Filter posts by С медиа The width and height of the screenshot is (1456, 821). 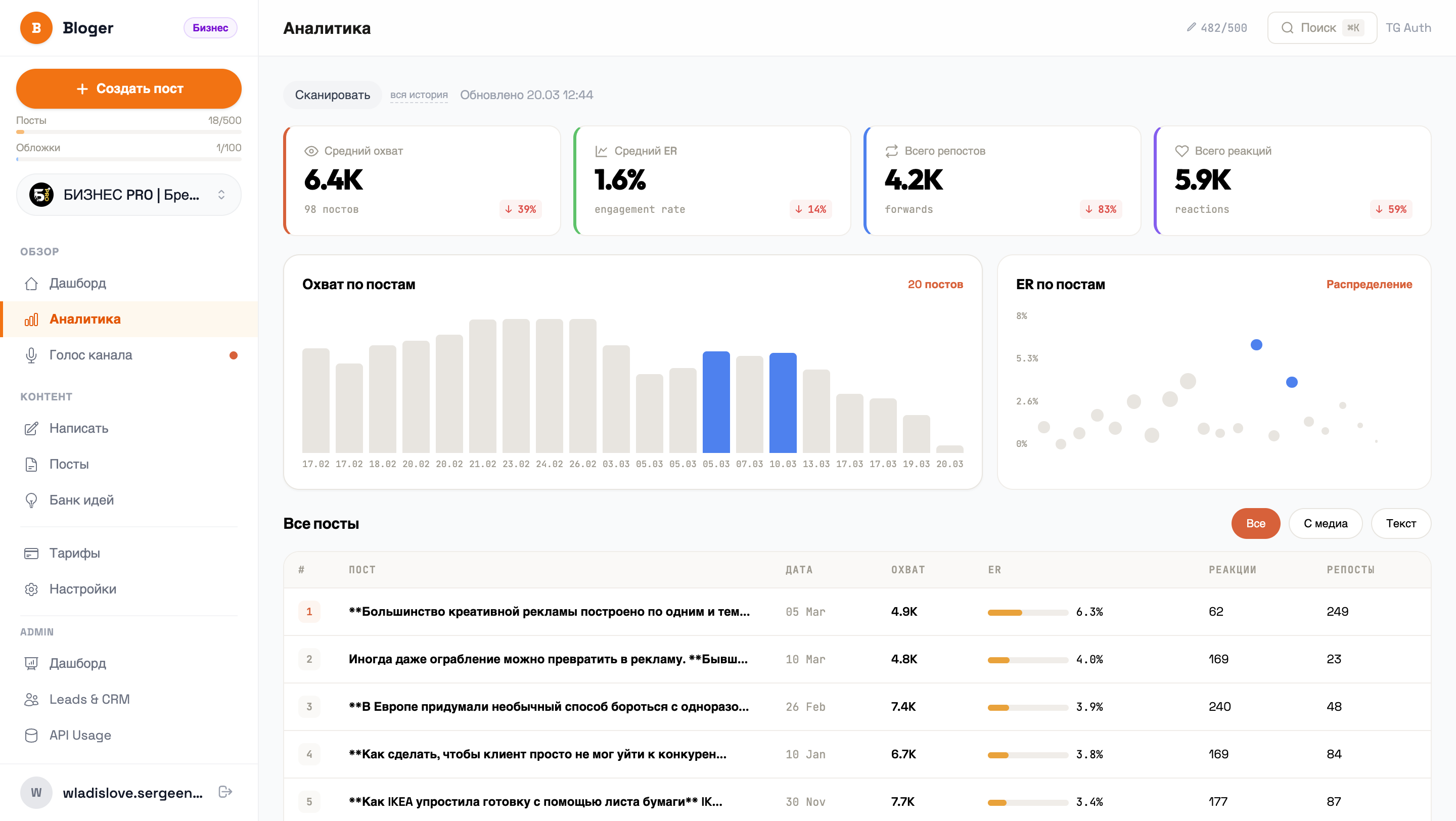pyautogui.click(x=1325, y=523)
